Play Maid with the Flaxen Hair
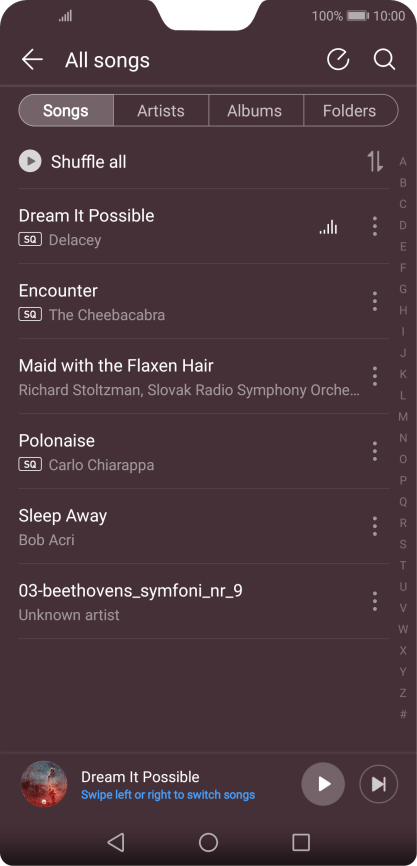 click(x=189, y=376)
